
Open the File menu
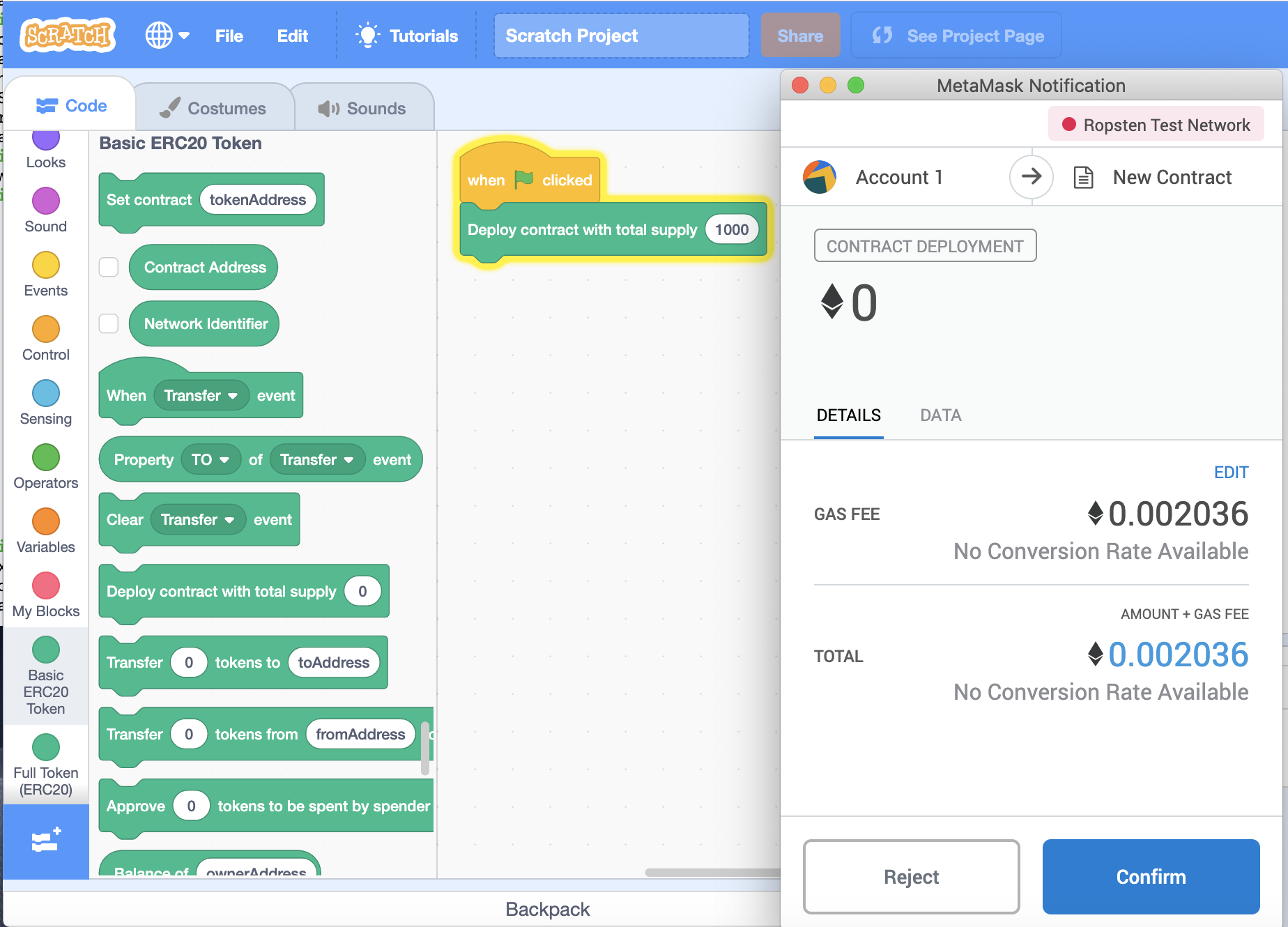tap(229, 36)
